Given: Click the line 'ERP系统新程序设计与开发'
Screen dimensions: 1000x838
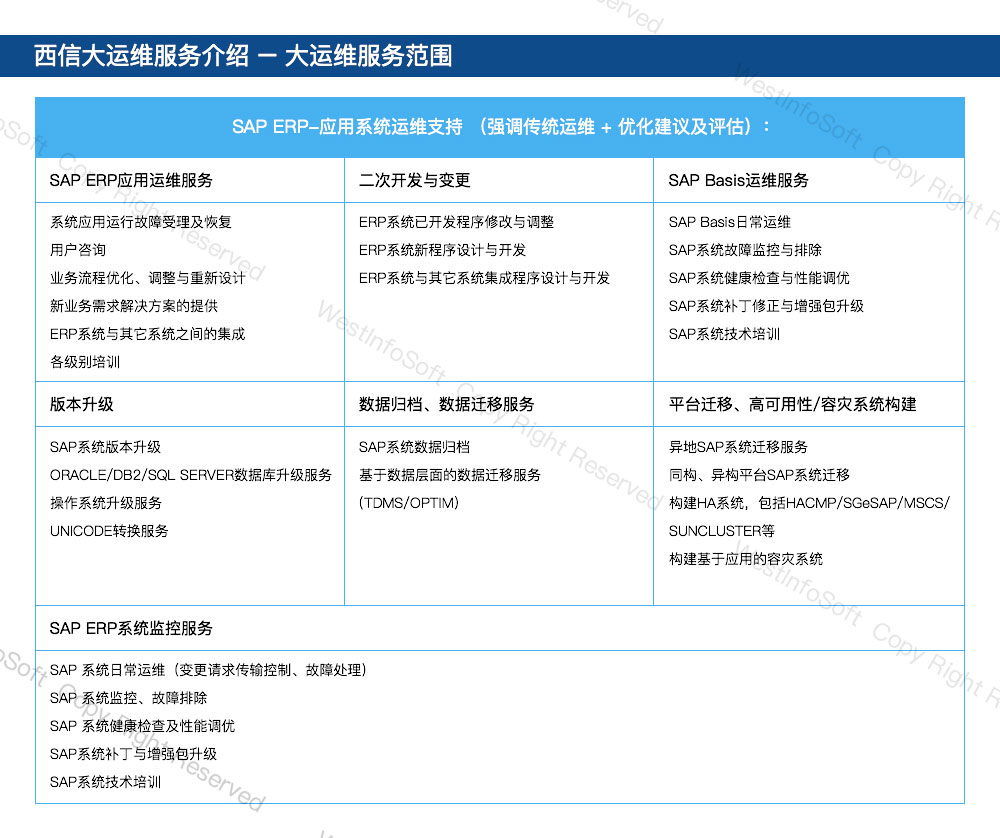Looking at the screenshot, I should pyautogui.click(x=443, y=250).
